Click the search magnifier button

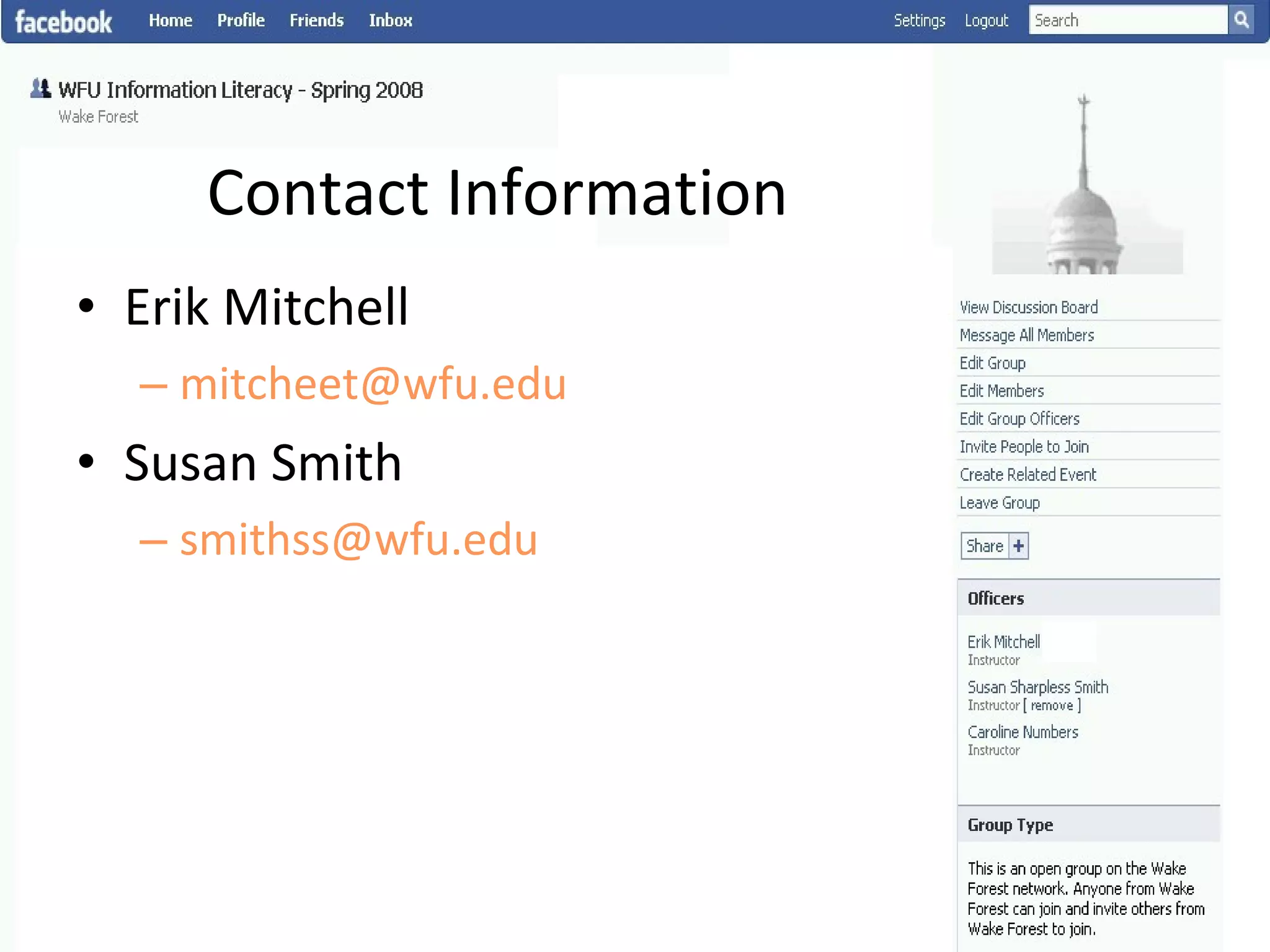coord(1241,20)
